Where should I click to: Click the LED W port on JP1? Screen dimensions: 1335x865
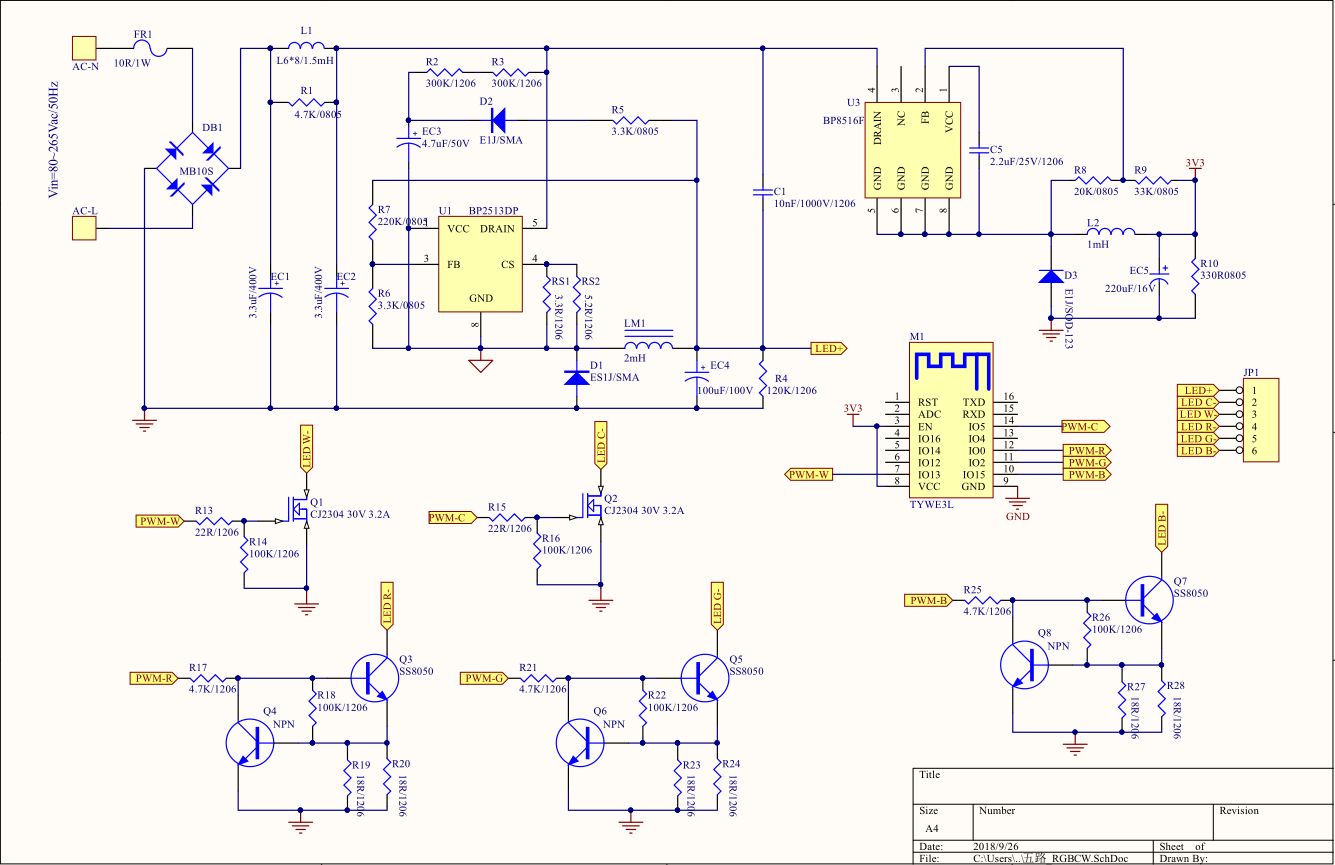1198,414
